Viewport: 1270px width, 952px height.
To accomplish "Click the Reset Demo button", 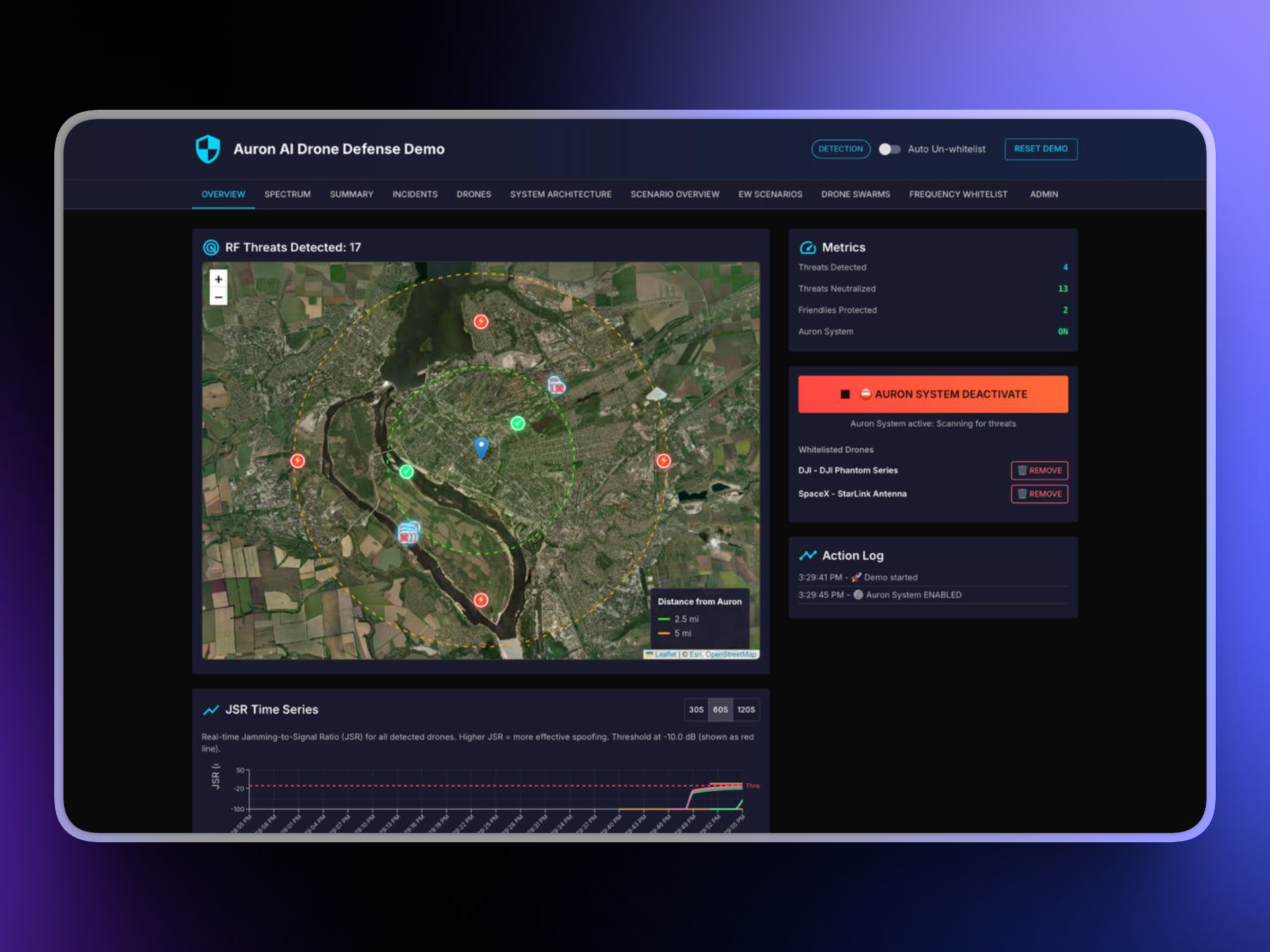I will [x=1040, y=149].
